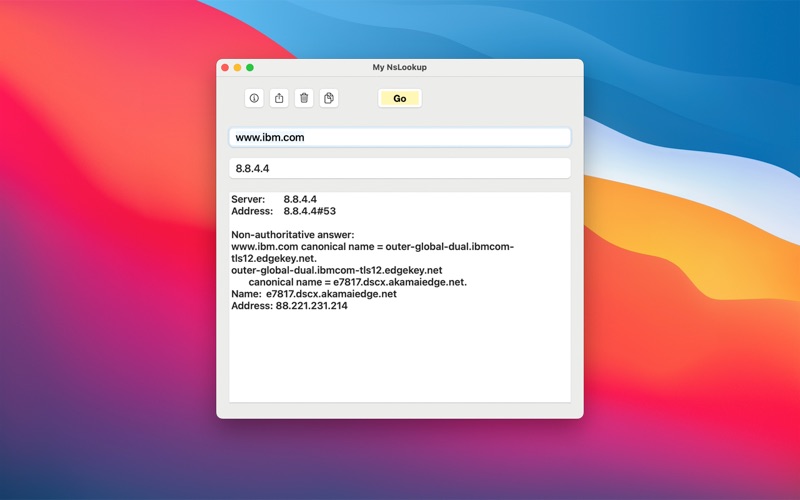Run lookup with the Go button
800x500 pixels.
point(399,98)
